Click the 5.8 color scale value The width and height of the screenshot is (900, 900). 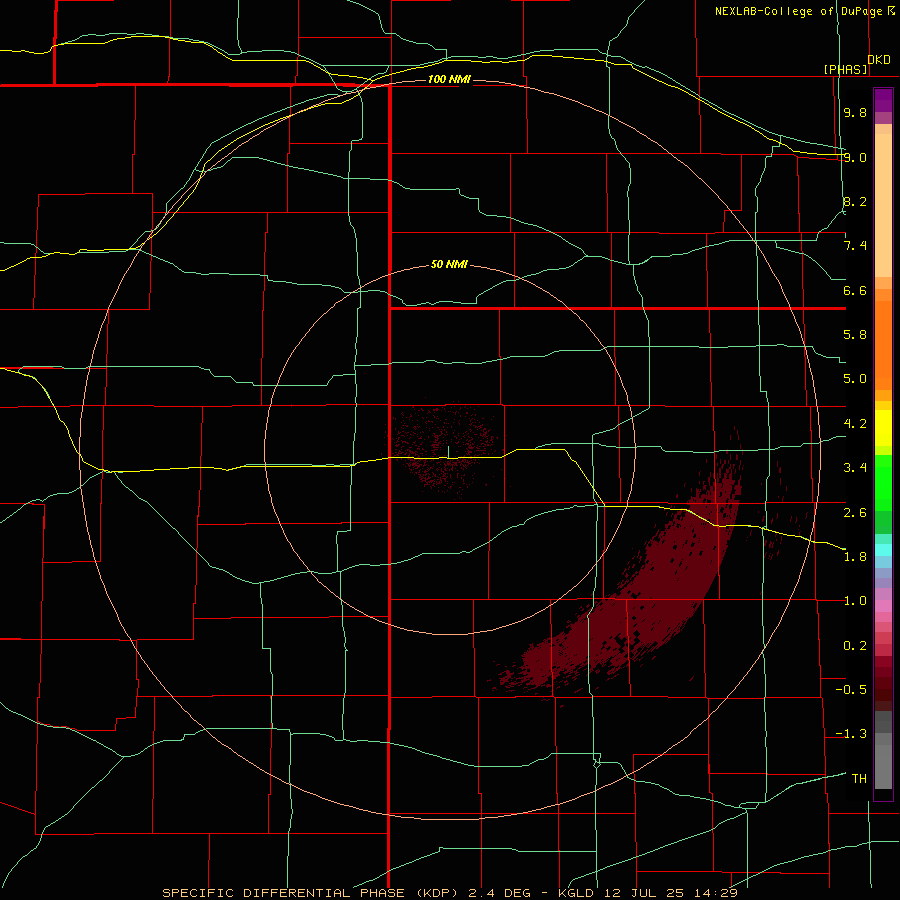point(855,335)
